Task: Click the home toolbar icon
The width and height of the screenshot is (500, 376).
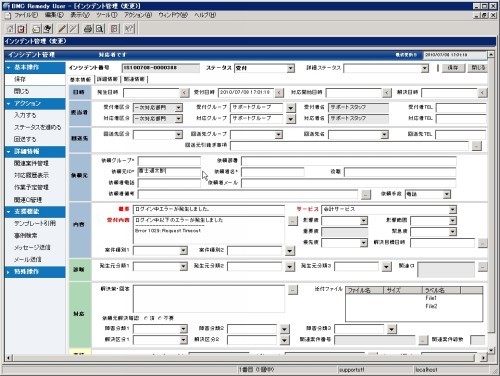Action: 10,29
